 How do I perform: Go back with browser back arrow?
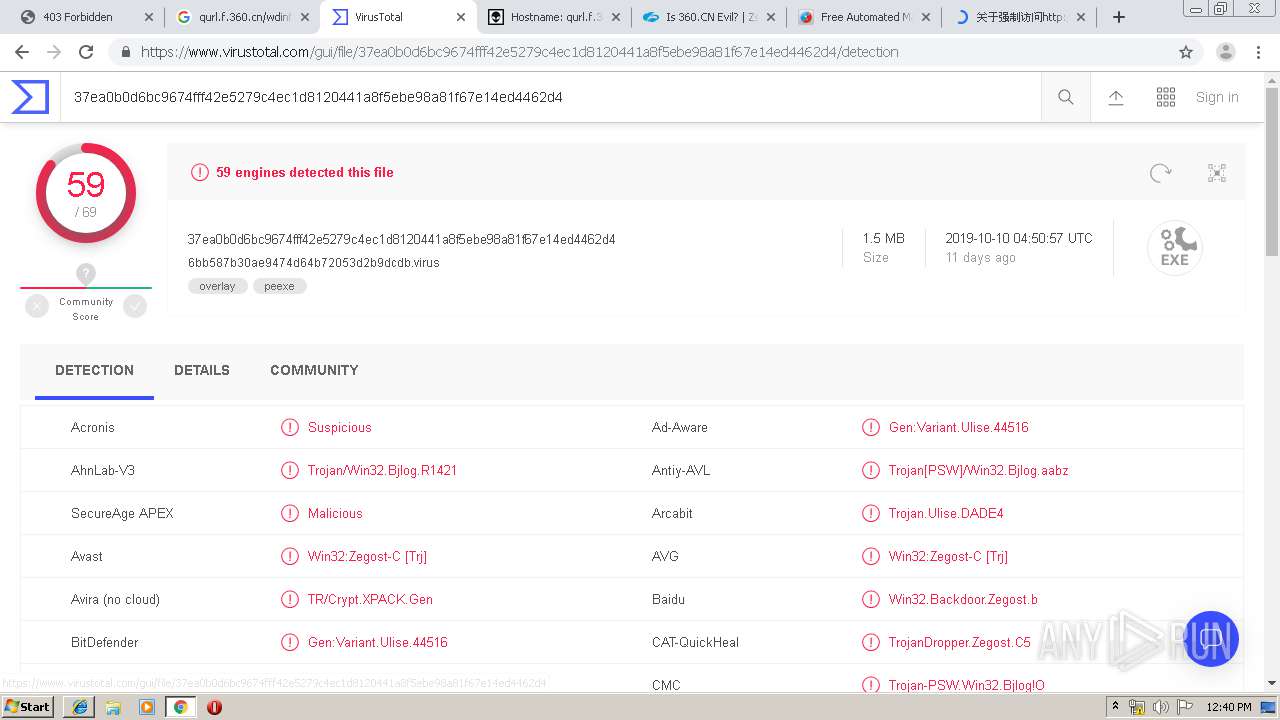click(22, 52)
